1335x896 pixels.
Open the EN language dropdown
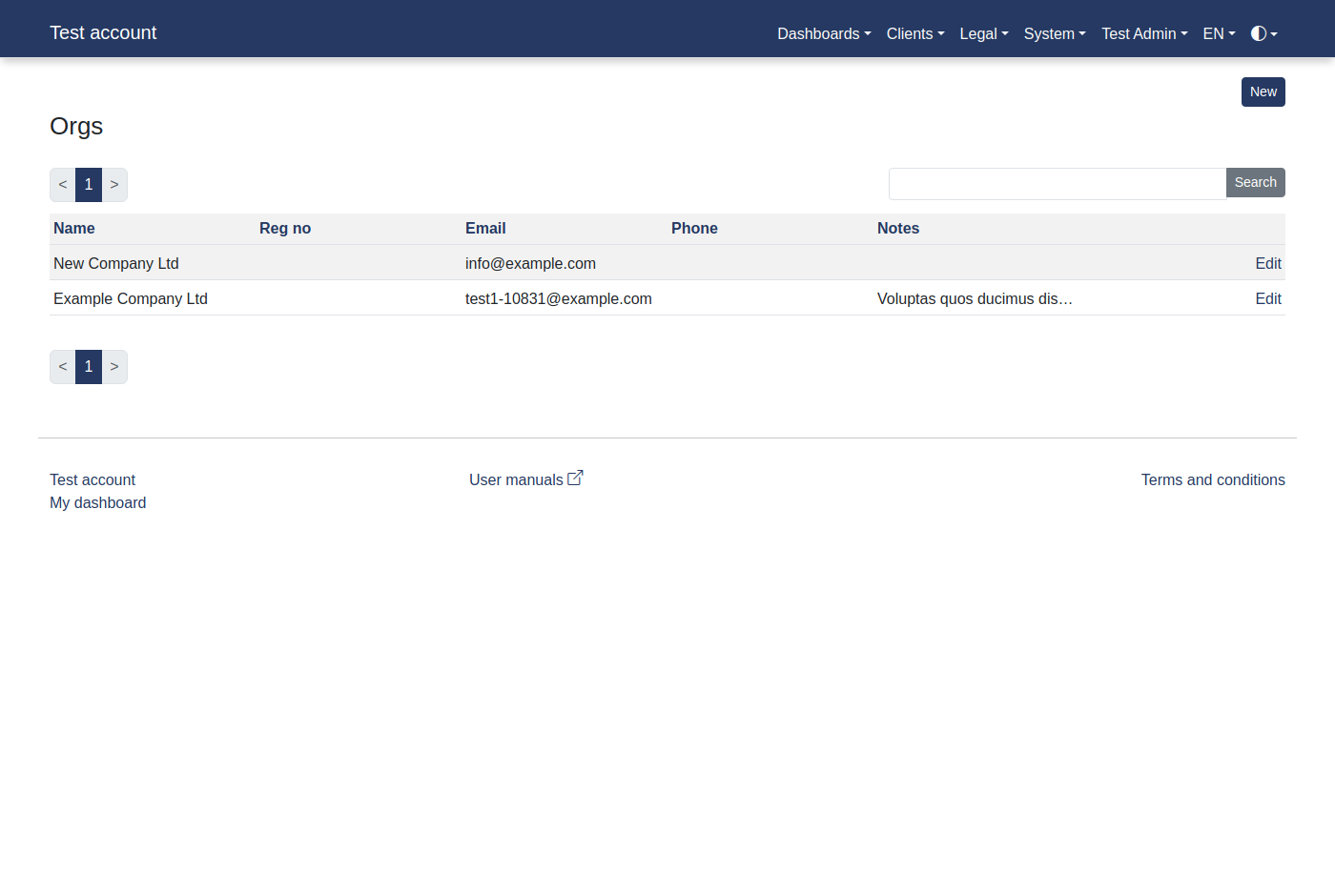[x=1219, y=33]
